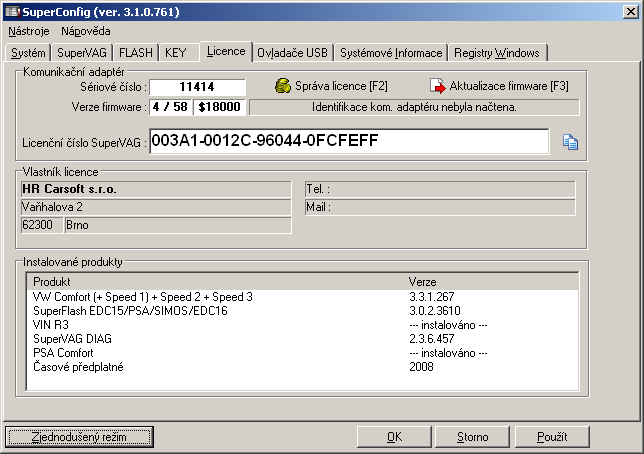
Task: Click version value 3.0.2.3610
Action: (435, 311)
